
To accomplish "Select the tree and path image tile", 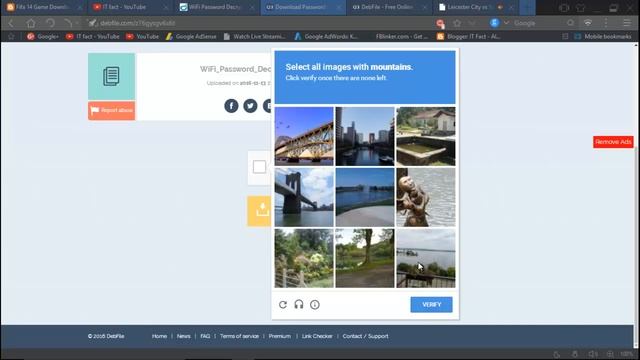I will (x=365, y=258).
